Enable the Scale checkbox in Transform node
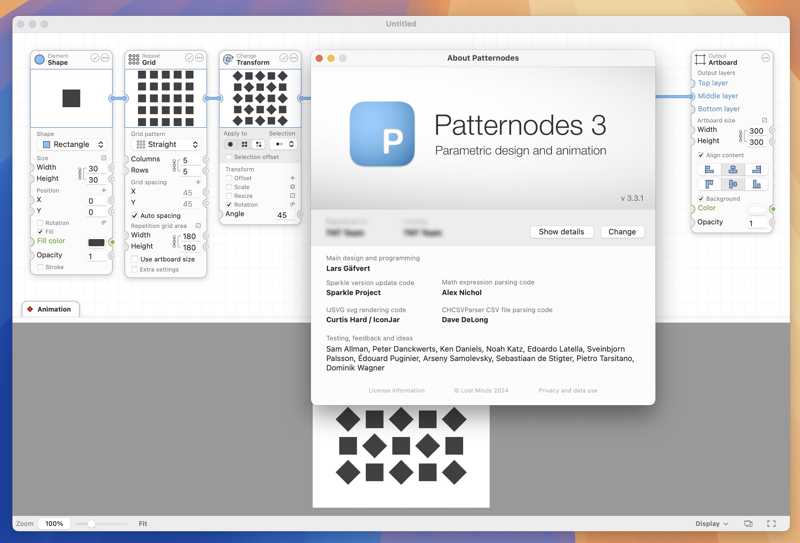The image size is (800, 543). tap(229, 187)
